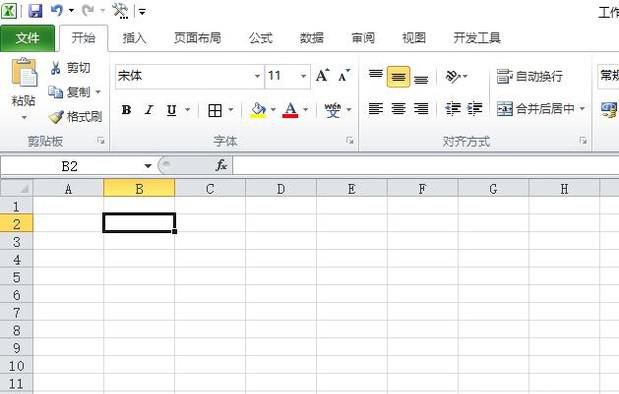Viewport: 619px width, 394px height.
Task: Toggle align text left
Action: pos(375,108)
